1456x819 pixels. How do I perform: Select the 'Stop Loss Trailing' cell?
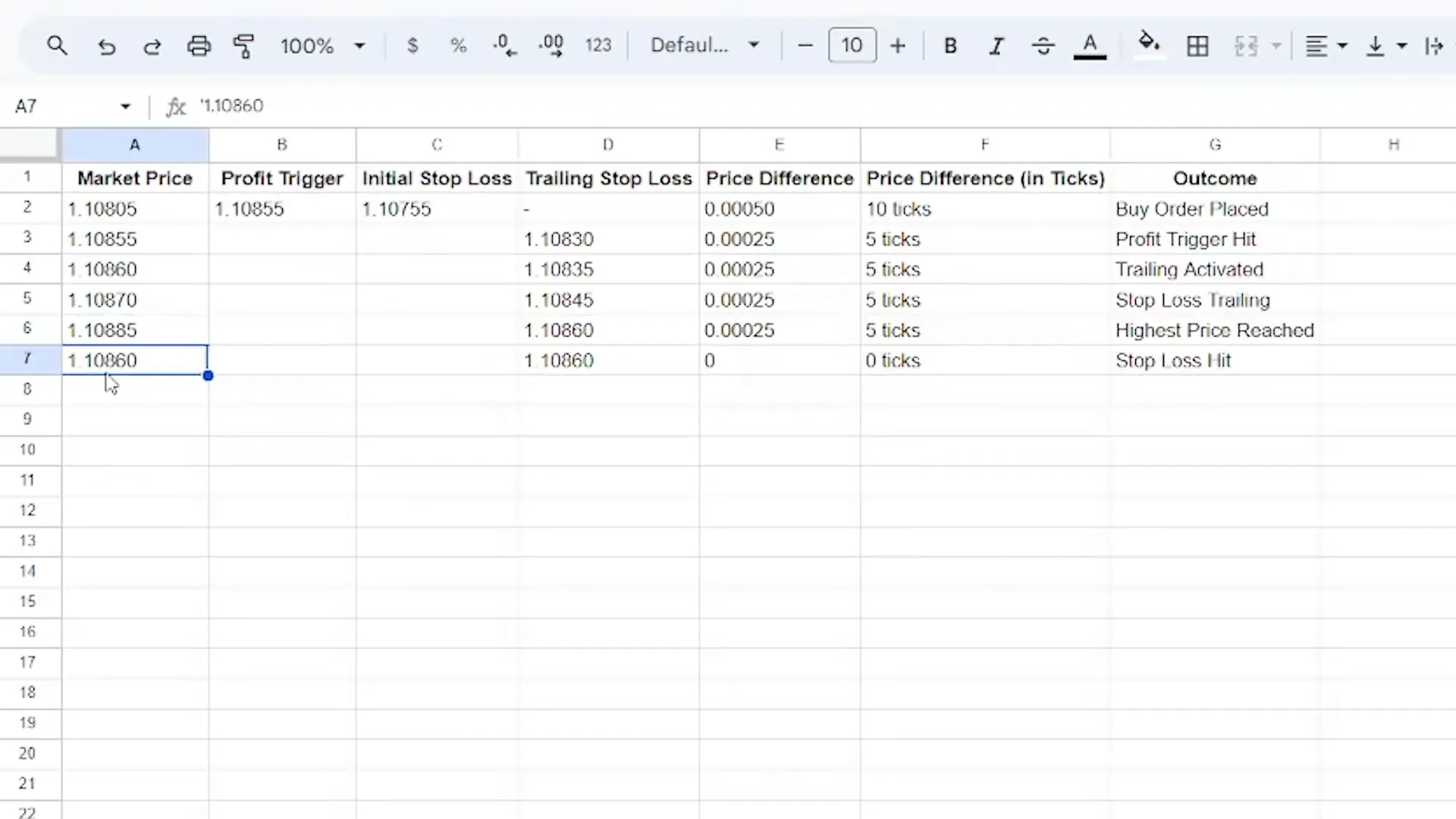pos(1216,300)
